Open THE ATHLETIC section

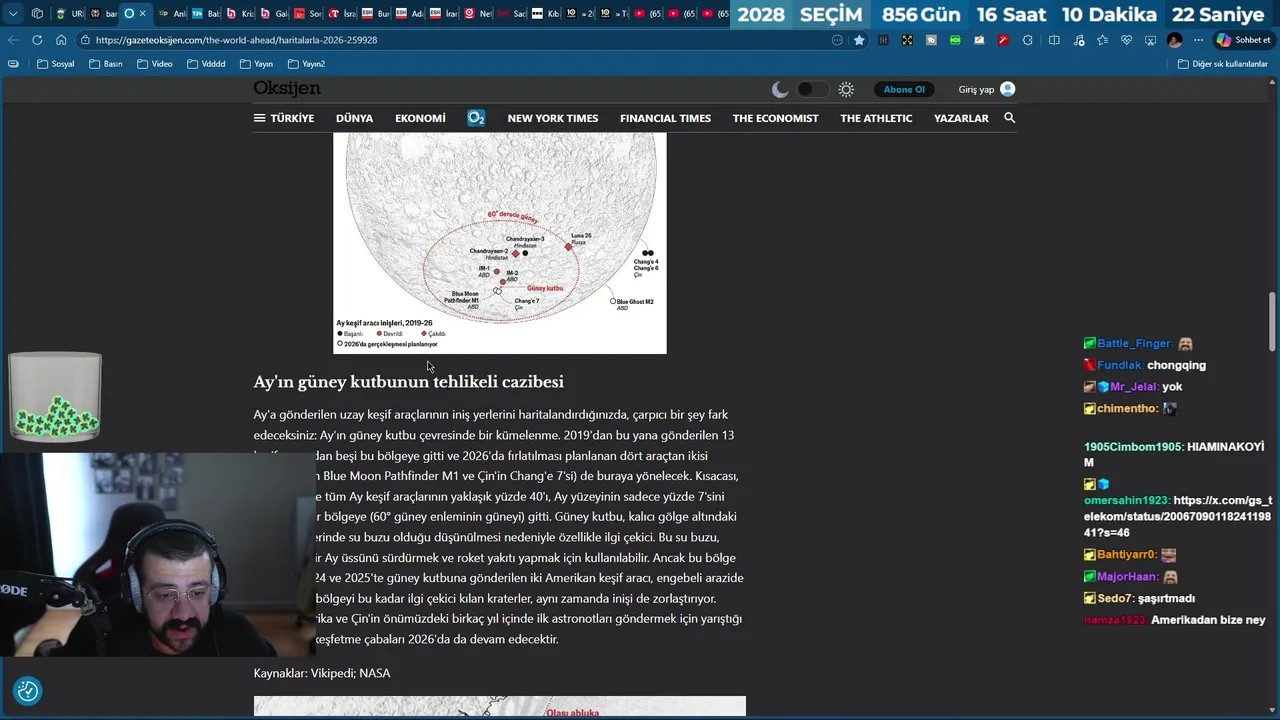pyautogui.click(x=876, y=118)
